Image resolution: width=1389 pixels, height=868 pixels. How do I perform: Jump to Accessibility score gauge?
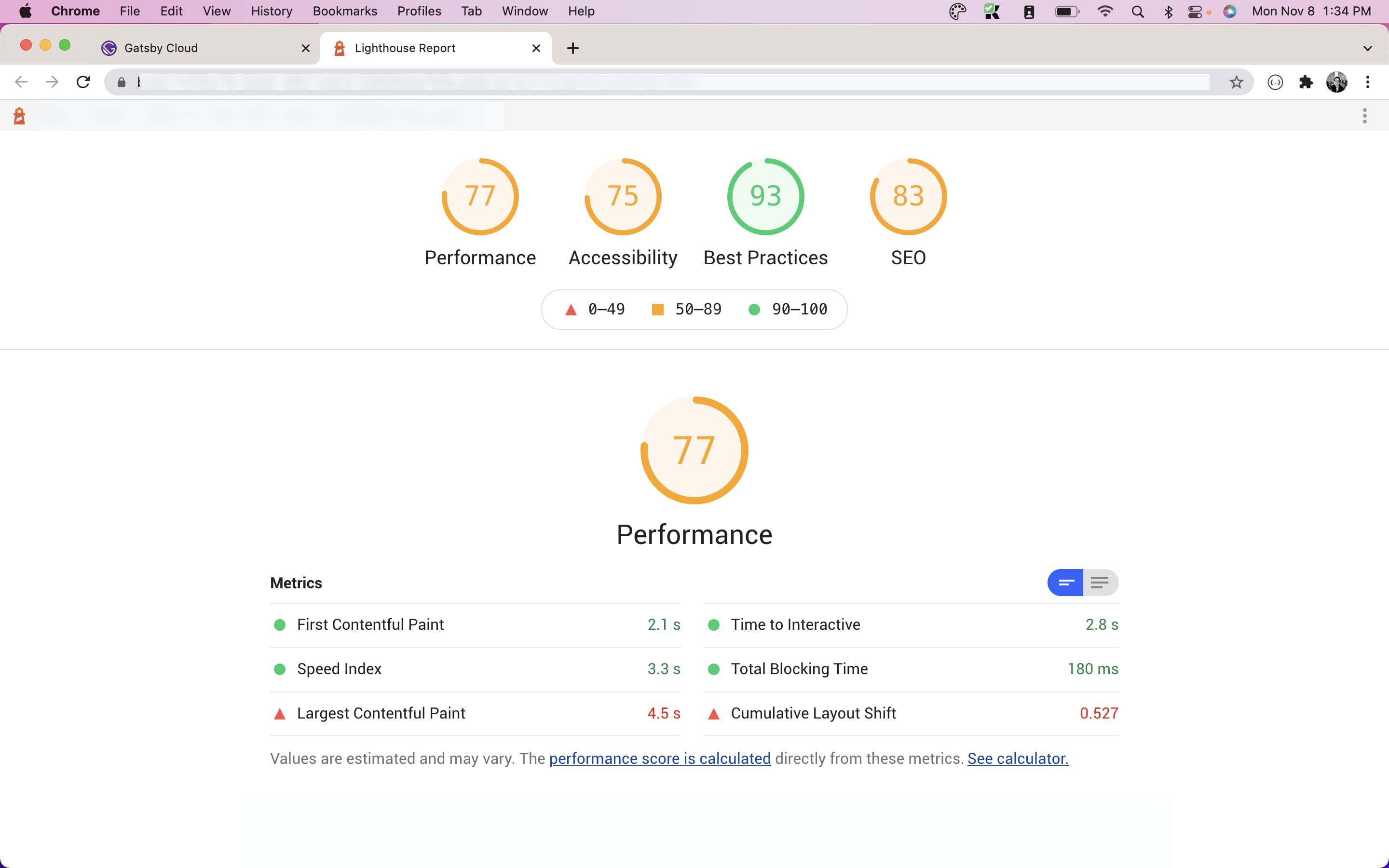[623, 197]
